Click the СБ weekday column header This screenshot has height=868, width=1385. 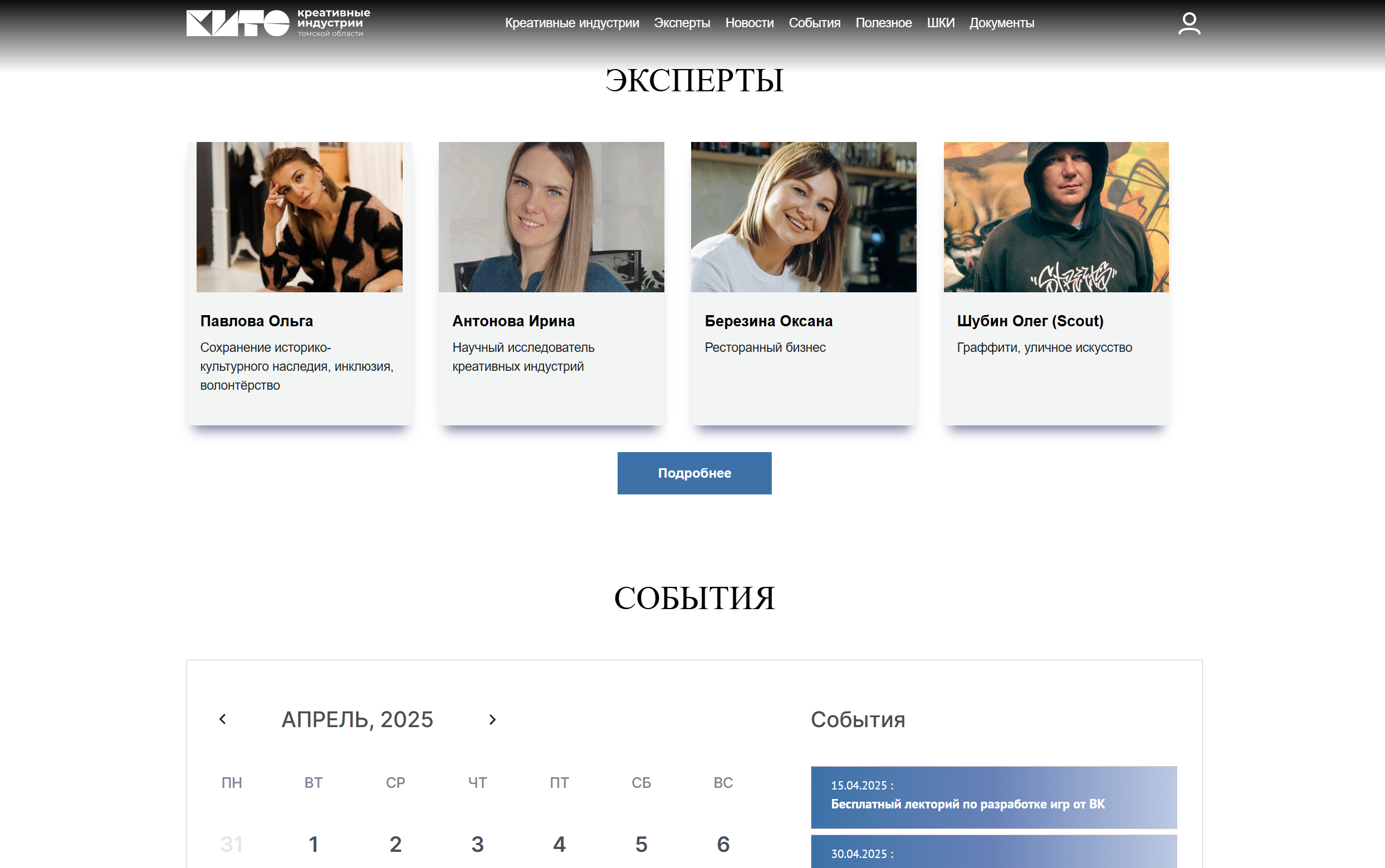[642, 782]
